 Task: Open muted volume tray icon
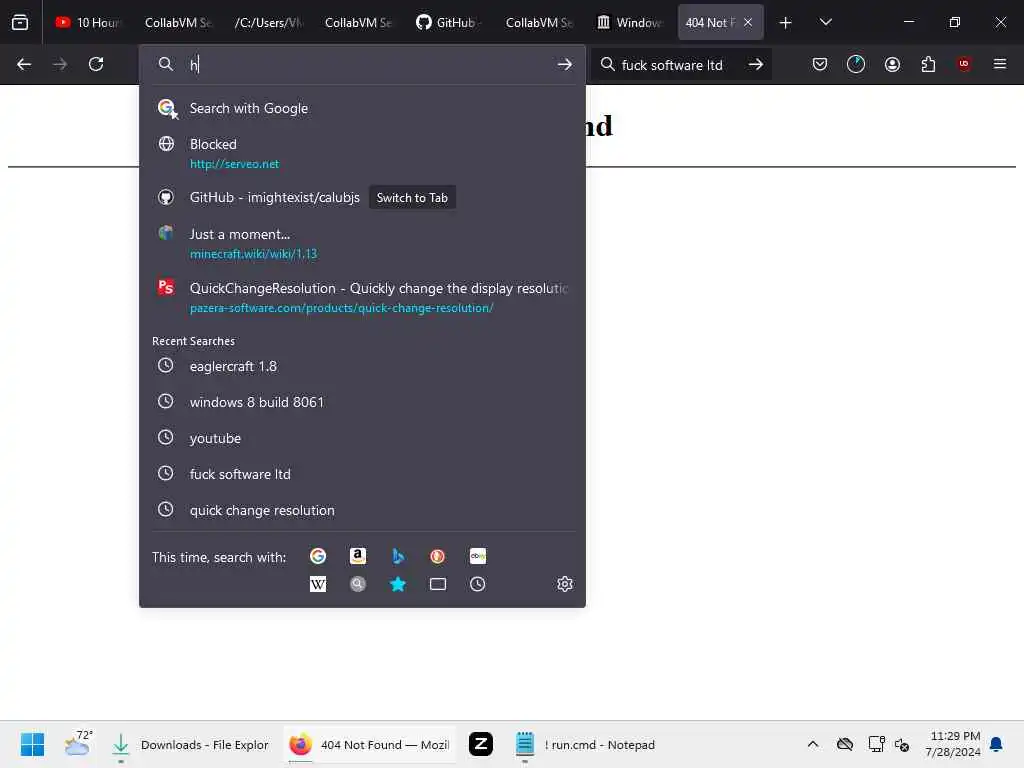click(x=902, y=744)
